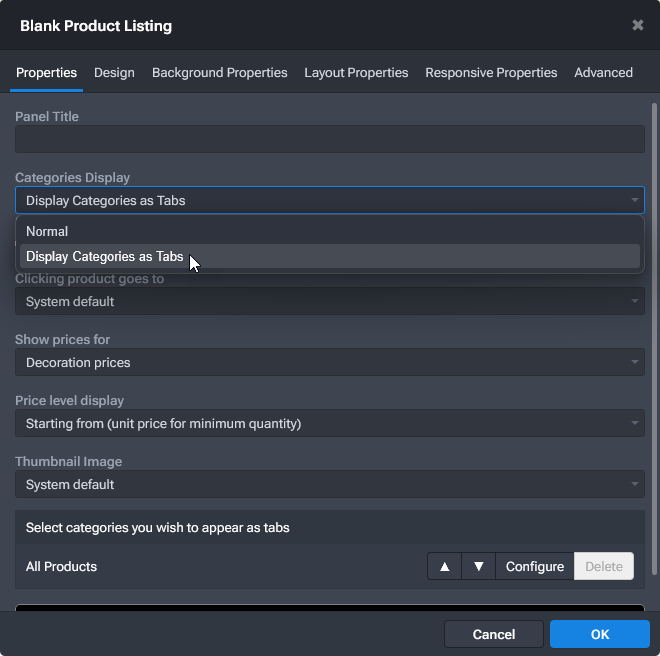Switch to the Design tab
The image size is (660, 656).
tap(114, 73)
